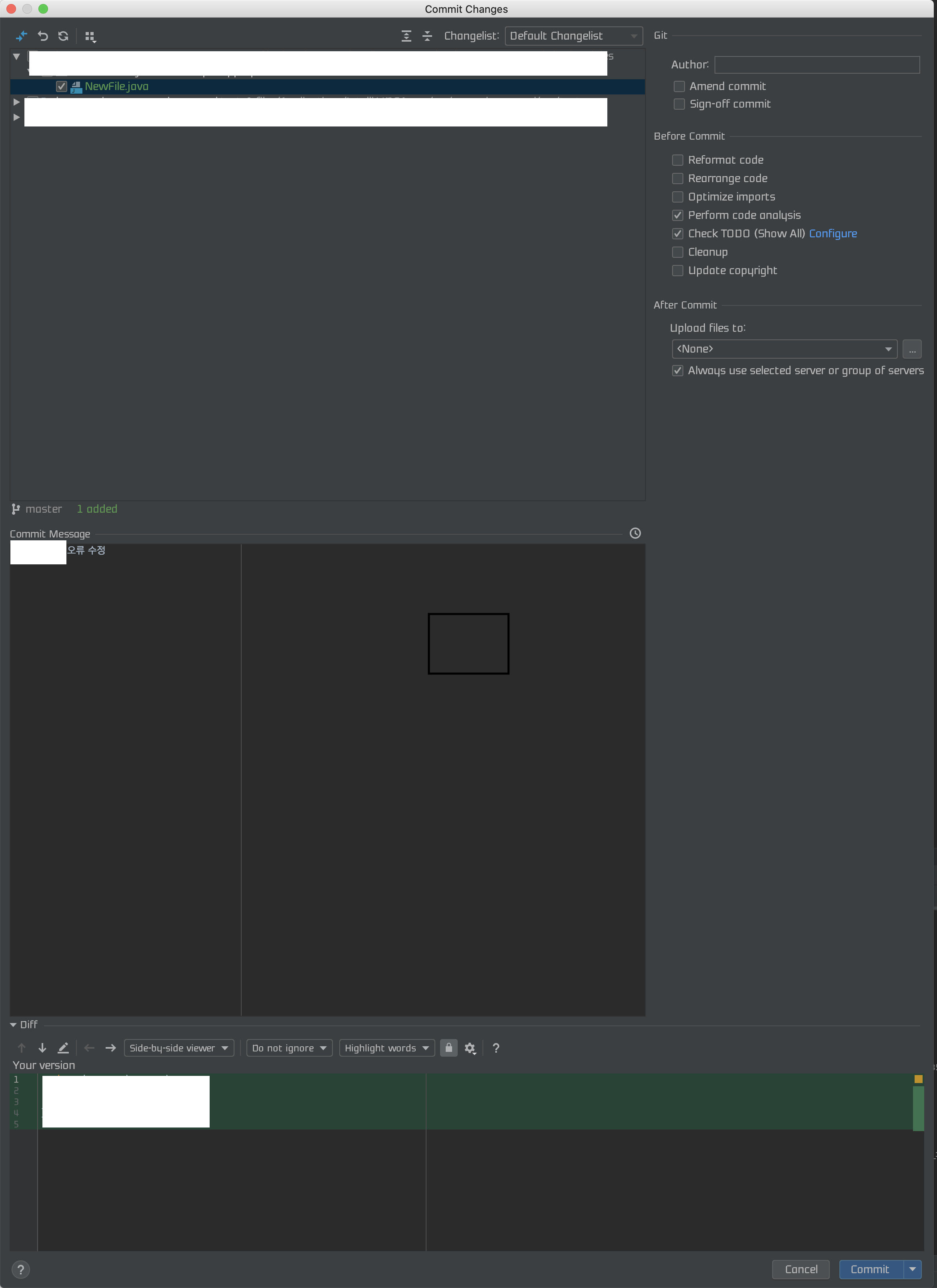Image resolution: width=937 pixels, height=1288 pixels.
Task: Click the Expand All tree icon
Action: (406, 36)
